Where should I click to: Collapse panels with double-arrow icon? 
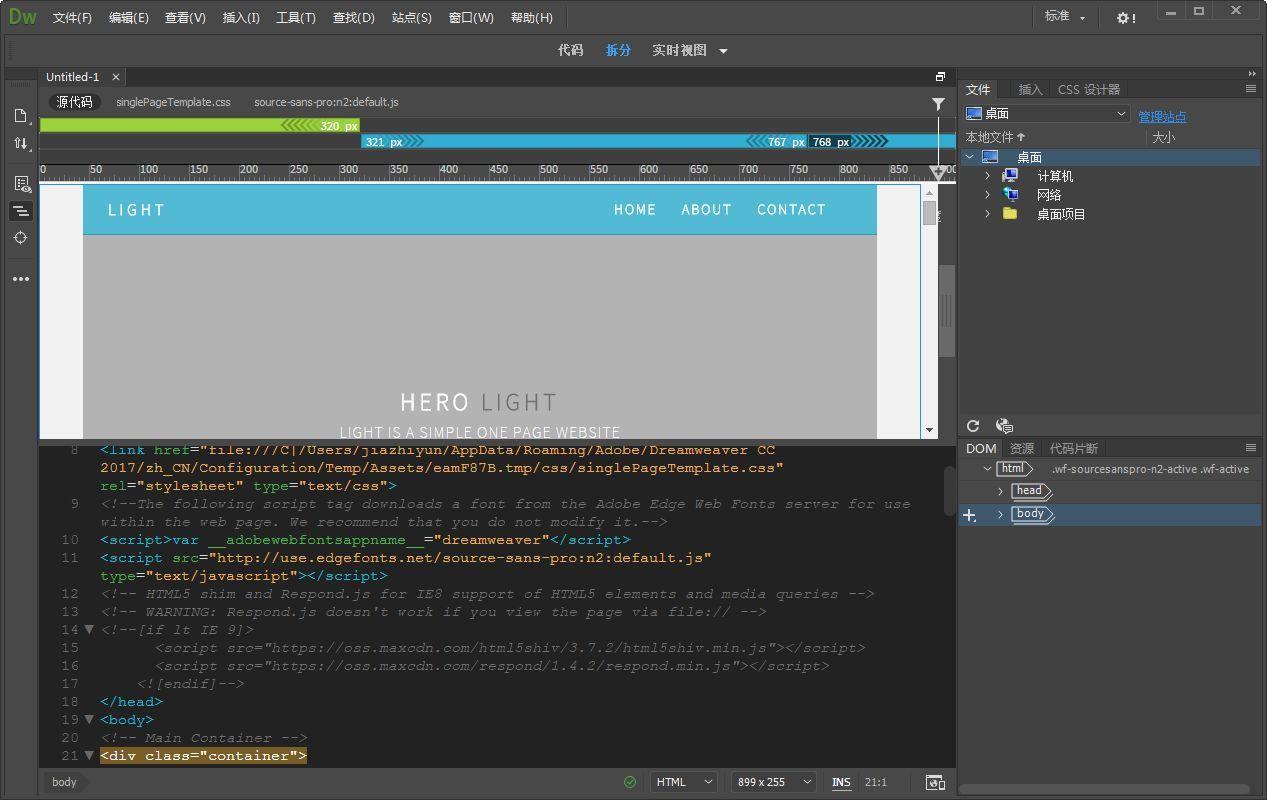(x=1252, y=73)
